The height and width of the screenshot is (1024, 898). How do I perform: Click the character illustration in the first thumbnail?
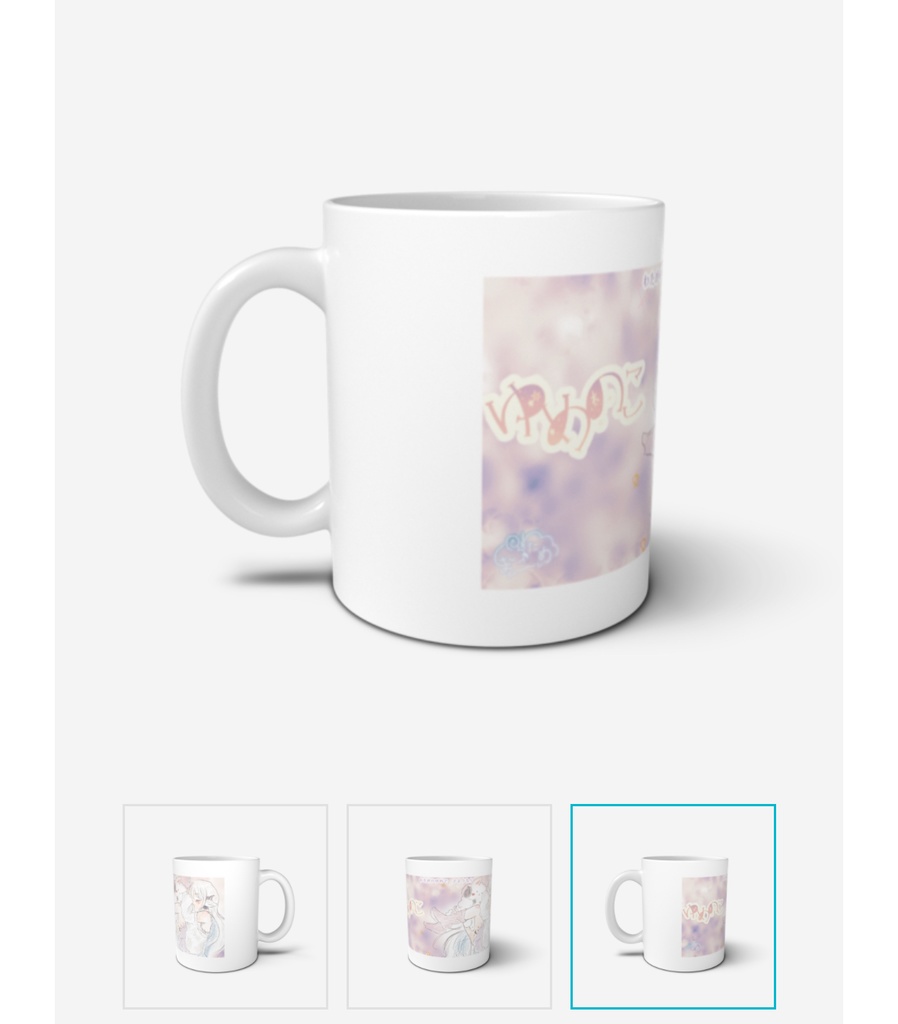pyautogui.click(x=199, y=916)
